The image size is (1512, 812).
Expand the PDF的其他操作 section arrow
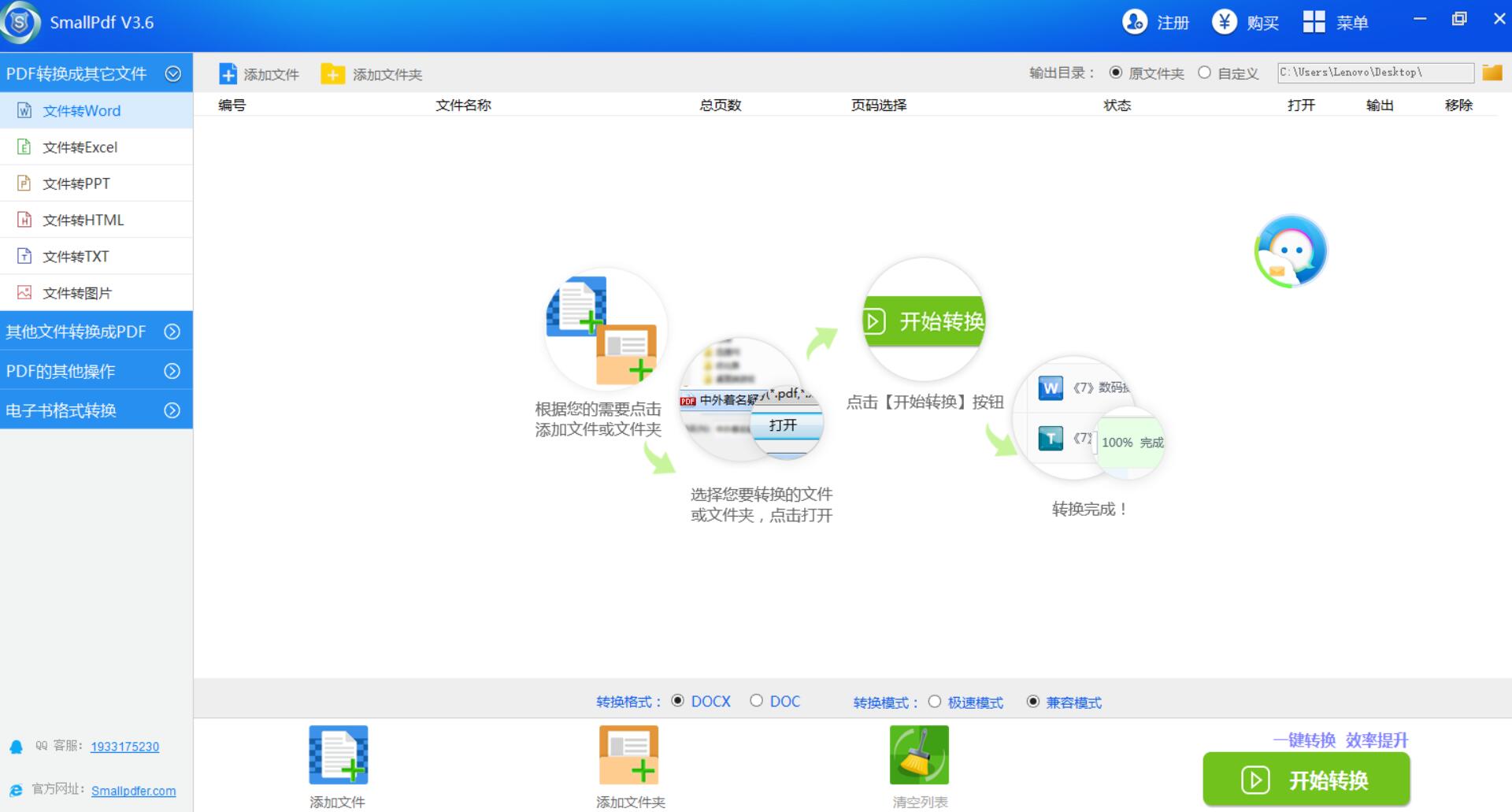(x=172, y=371)
